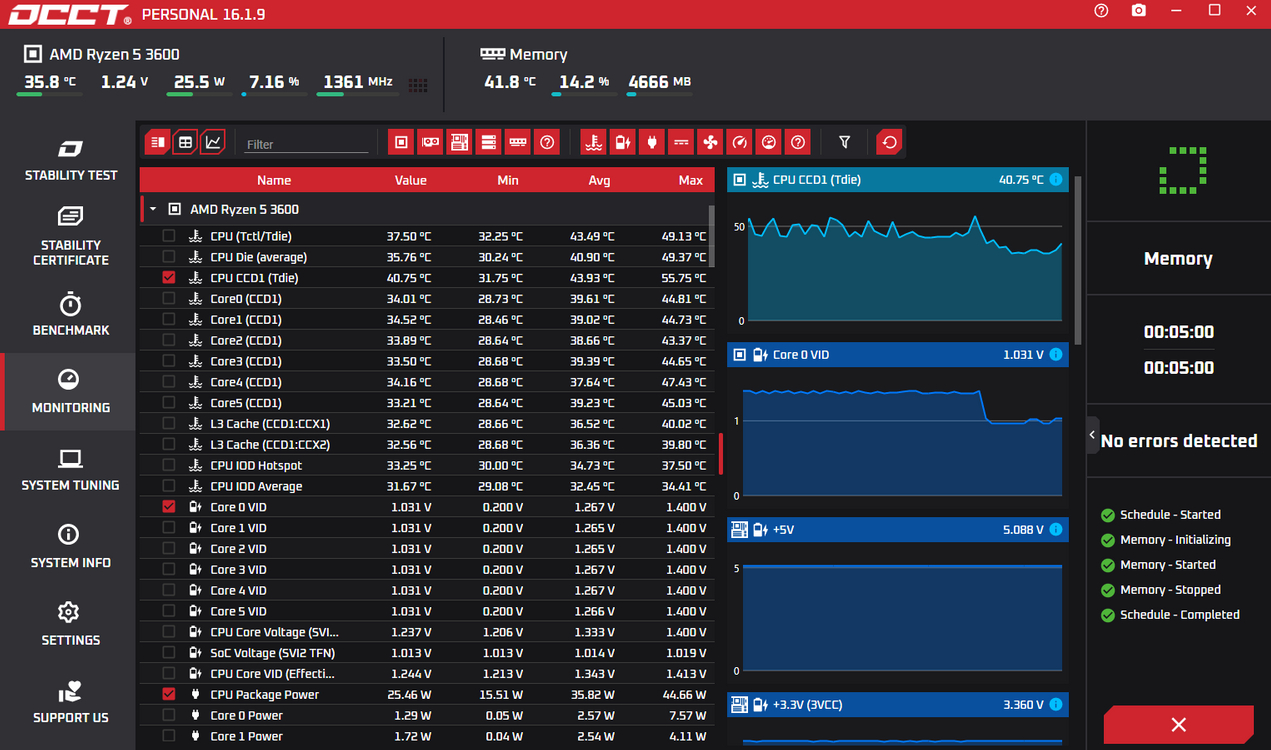This screenshot has width=1271, height=750.
Task: Toggle the fan sensor filter icon
Action: [710, 143]
